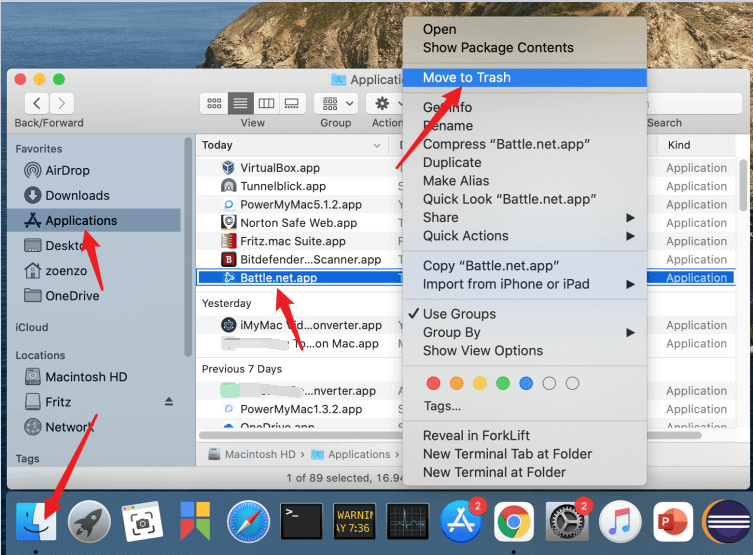Open Safari from the Dock
753x555 pixels.
pyautogui.click(x=248, y=521)
